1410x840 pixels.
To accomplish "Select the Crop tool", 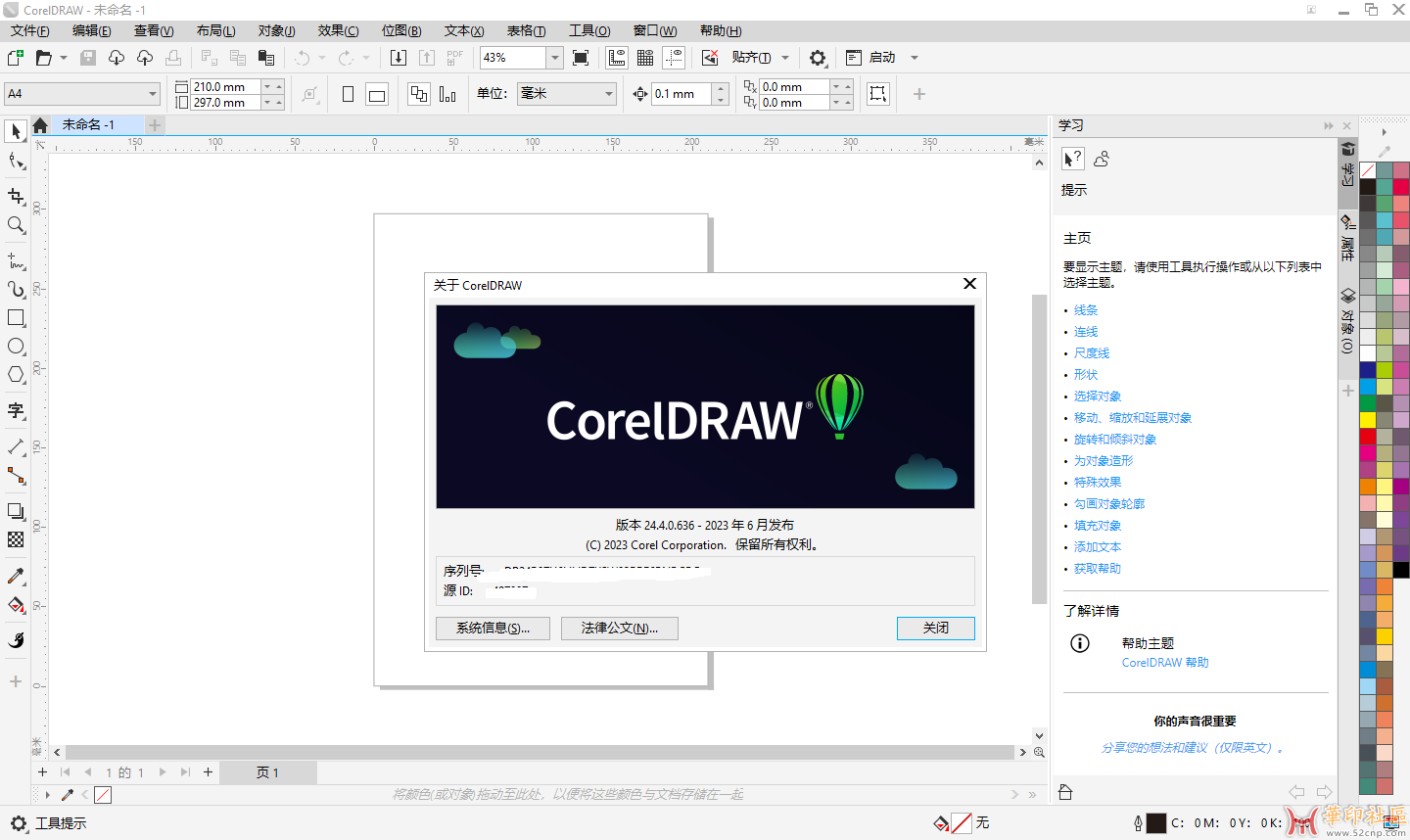I will point(16,196).
